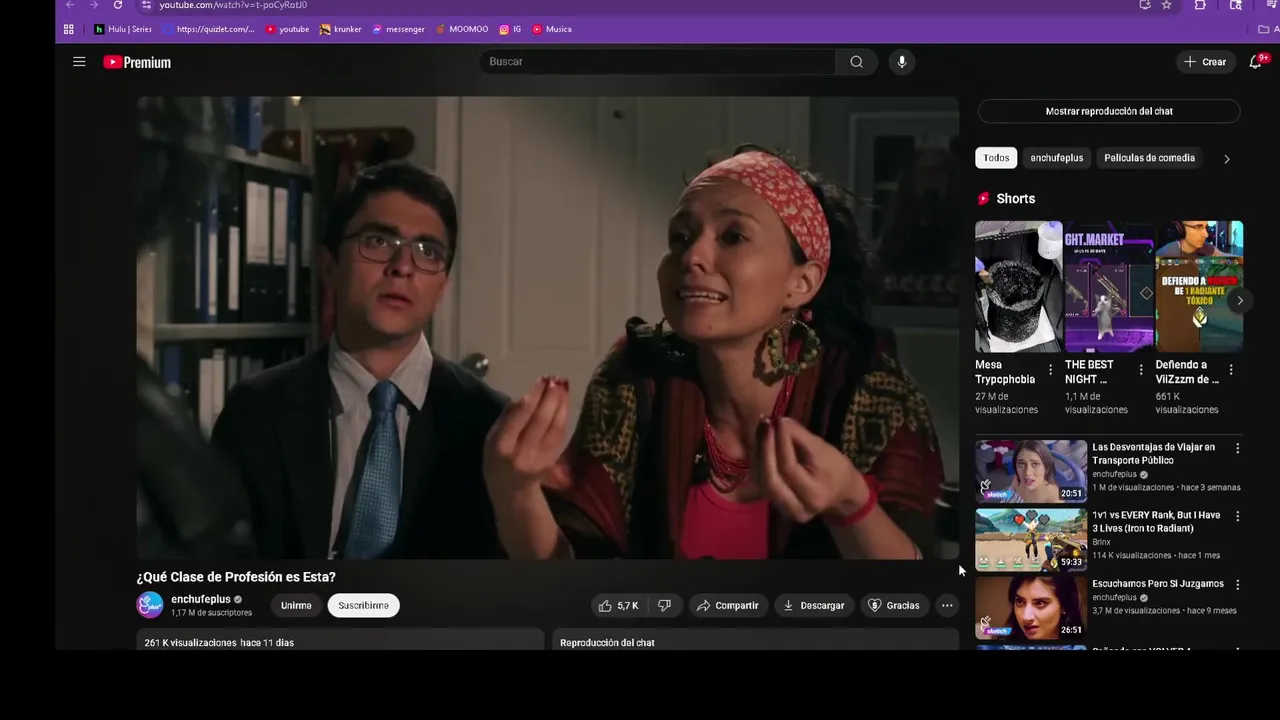This screenshot has height=720, width=1280.
Task: Focus the Buscar search field
Action: coord(658,62)
